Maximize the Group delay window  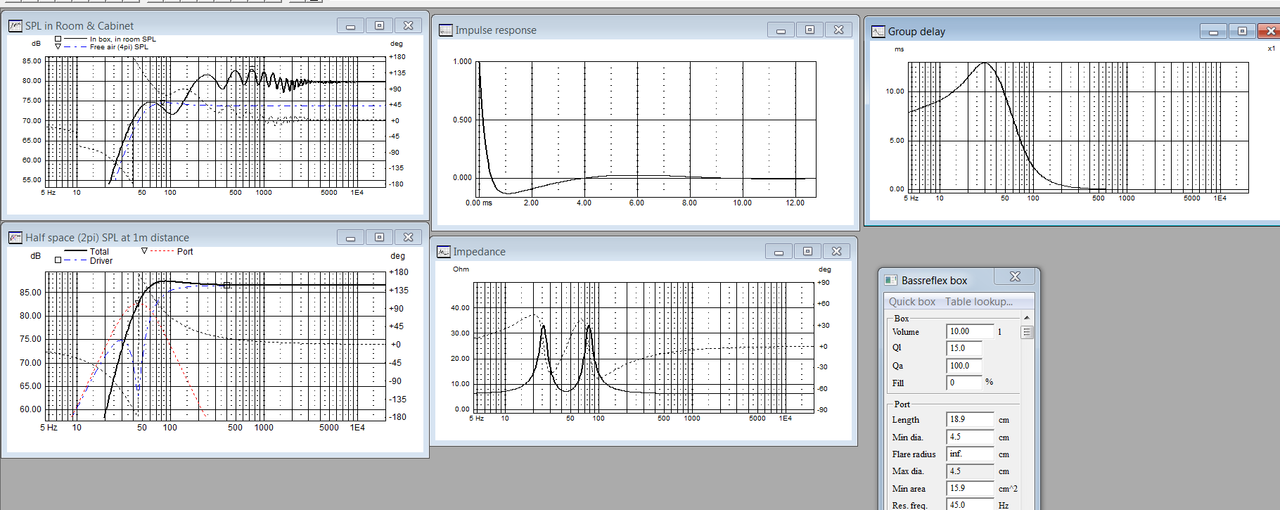coord(1242,31)
